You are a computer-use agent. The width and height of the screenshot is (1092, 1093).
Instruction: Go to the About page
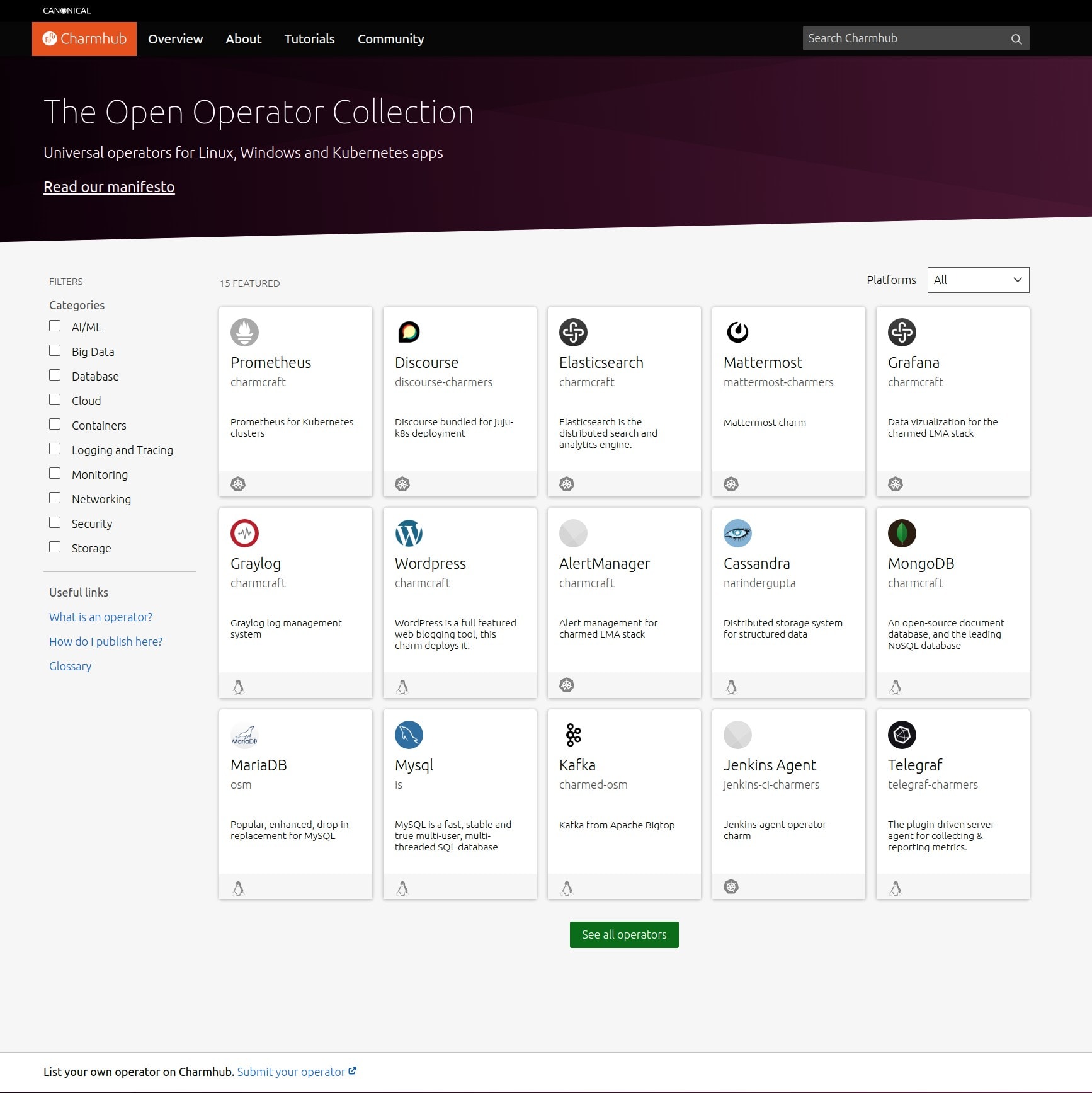pyautogui.click(x=244, y=39)
